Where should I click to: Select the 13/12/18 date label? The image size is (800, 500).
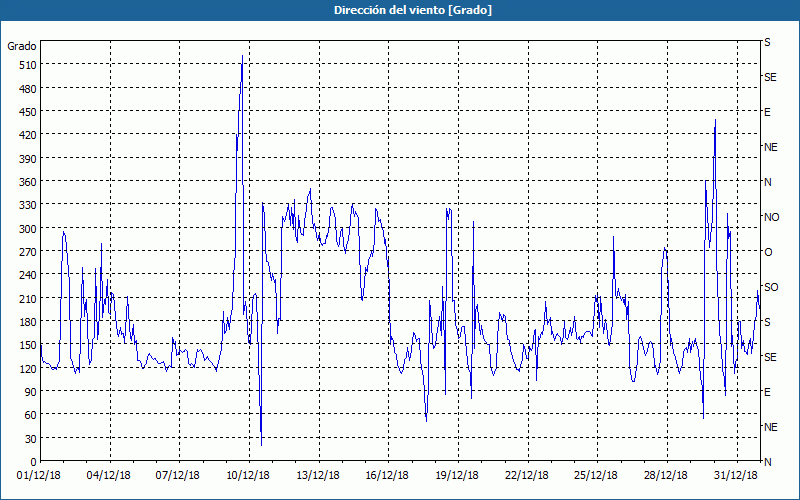pos(318,476)
